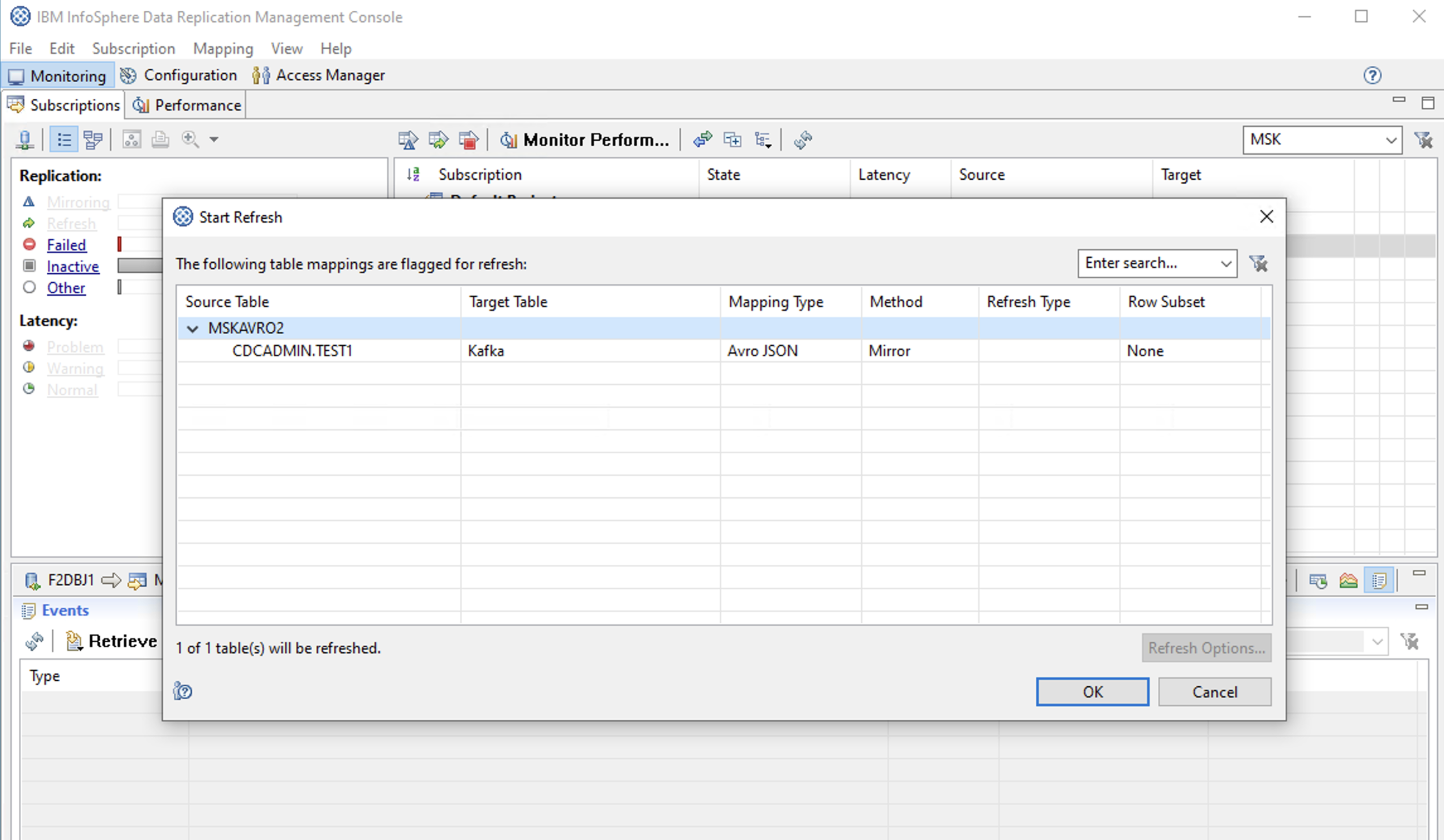
Task: Open the Subscription menu
Action: (x=133, y=49)
